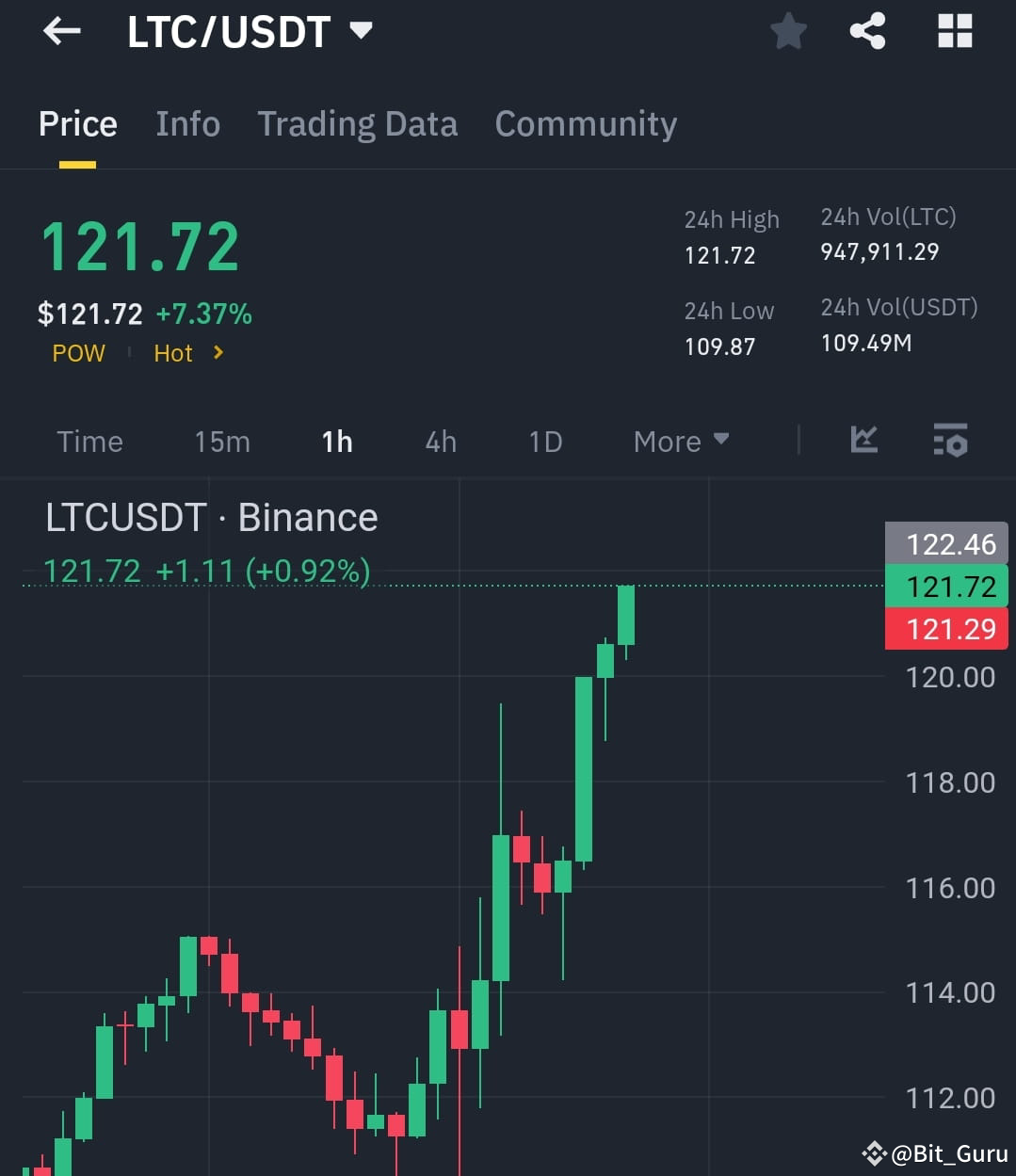Screen dimensions: 1016x1176
Task: Switch to the Trading Data tab
Action: pyautogui.click(x=357, y=123)
